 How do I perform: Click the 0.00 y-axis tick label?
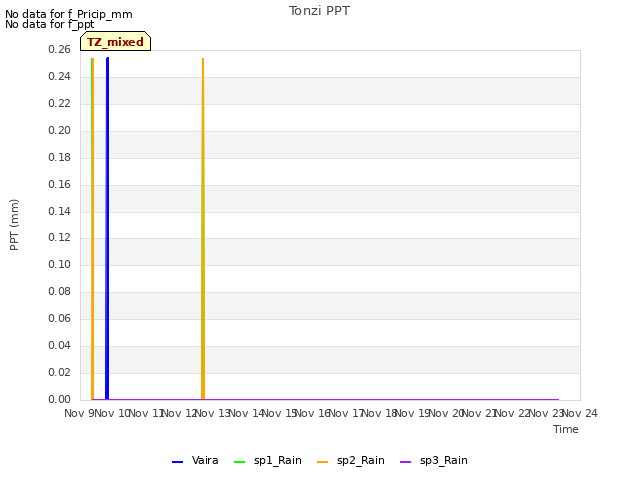(59, 399)
